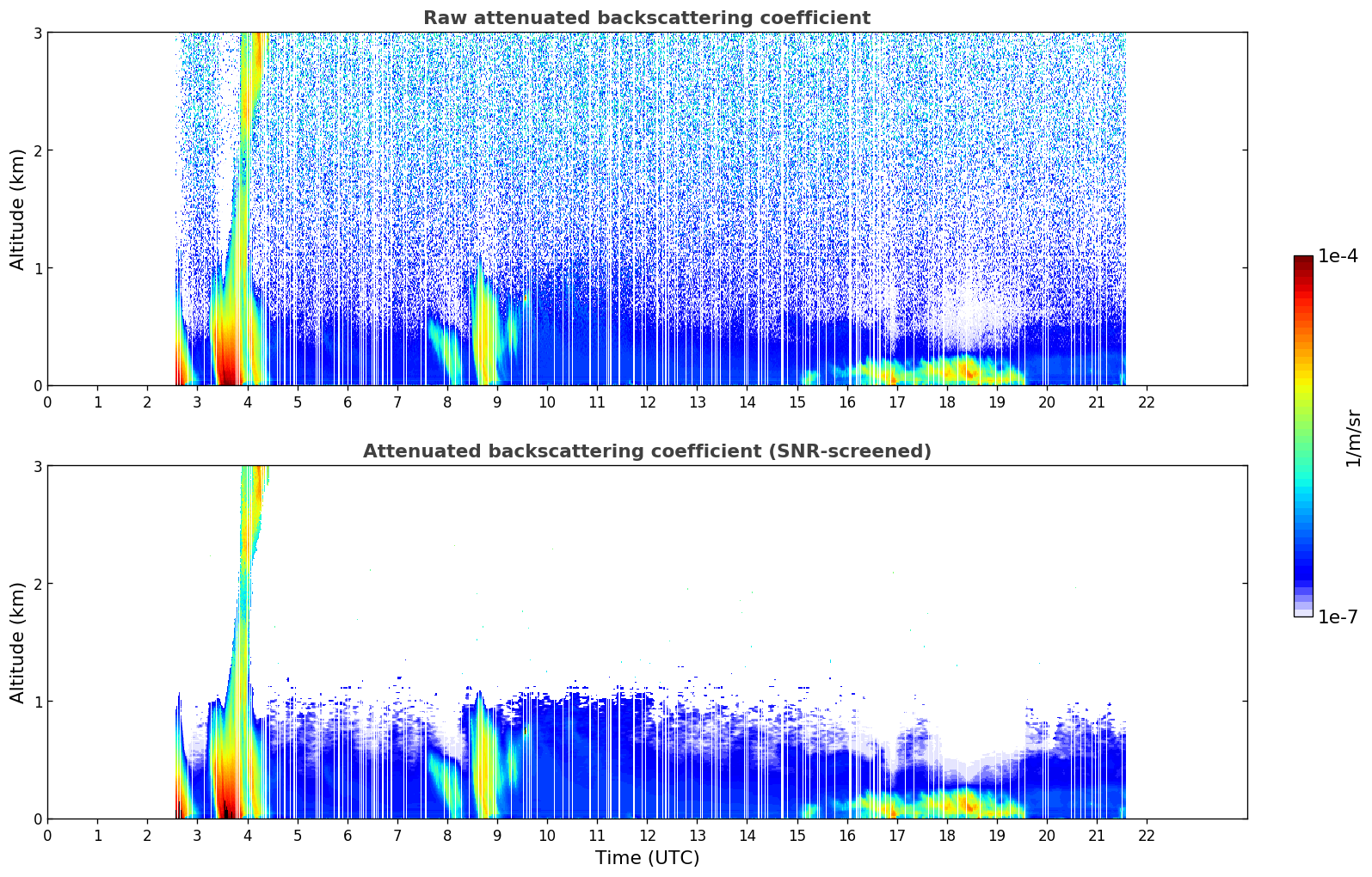
Task: Click the '3' altitude tick on lower plot
Action: (37, 466)
